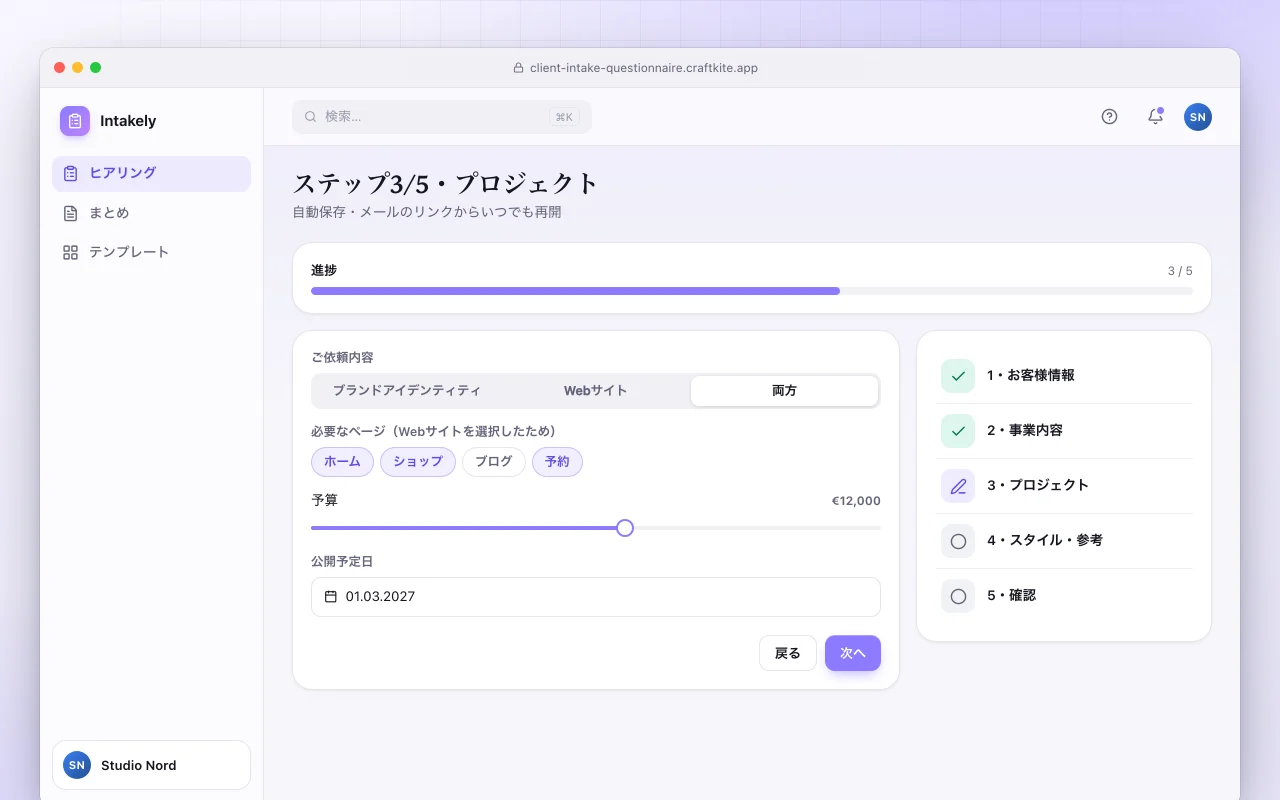The height and width of the screenshot is (800, 1280).
Task: Go to step 2・事業内容
Action: (x=1064, y=431)
